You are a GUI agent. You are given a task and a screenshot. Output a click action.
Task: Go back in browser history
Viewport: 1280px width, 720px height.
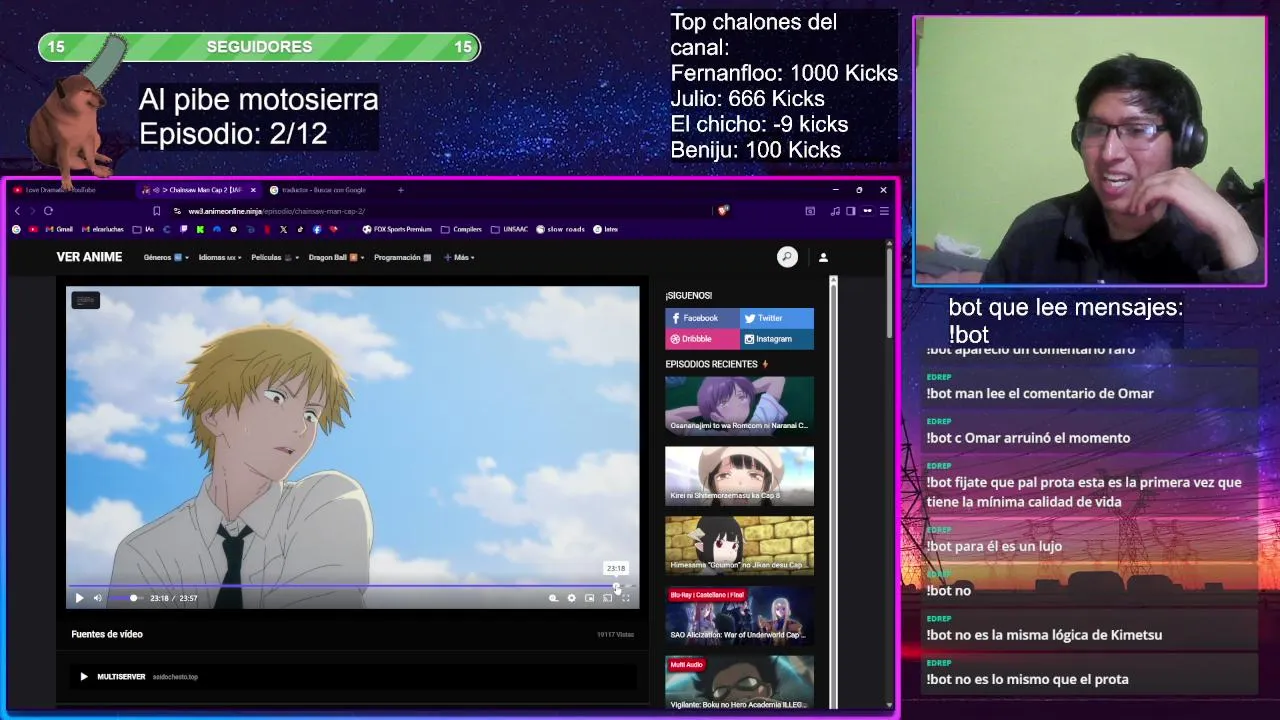point(17,211)
